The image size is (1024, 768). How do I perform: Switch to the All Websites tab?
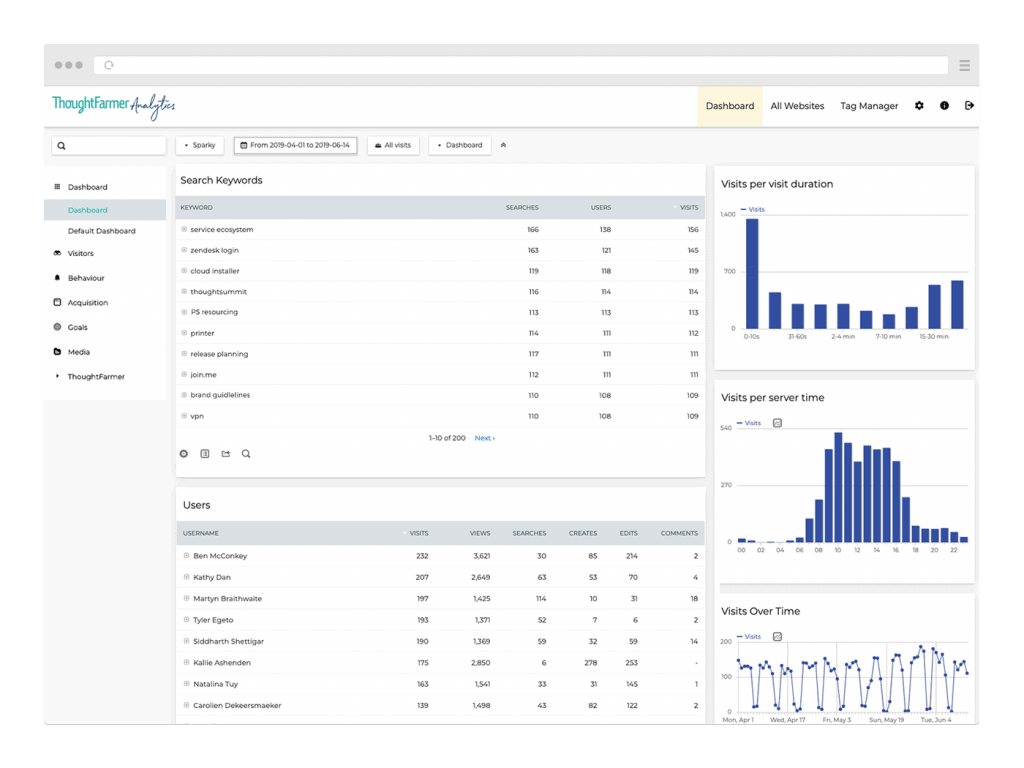pyautogui.click(x=797, y=106)
